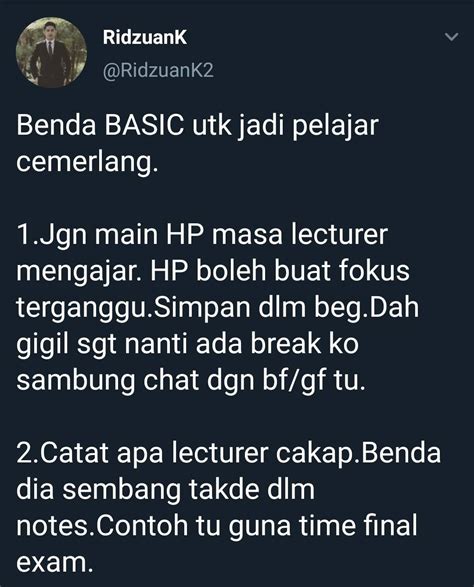Screen dimensions: 474x587
Task: Click the word 'BASIC' in the tweet heading
Action: coord(145,125)
